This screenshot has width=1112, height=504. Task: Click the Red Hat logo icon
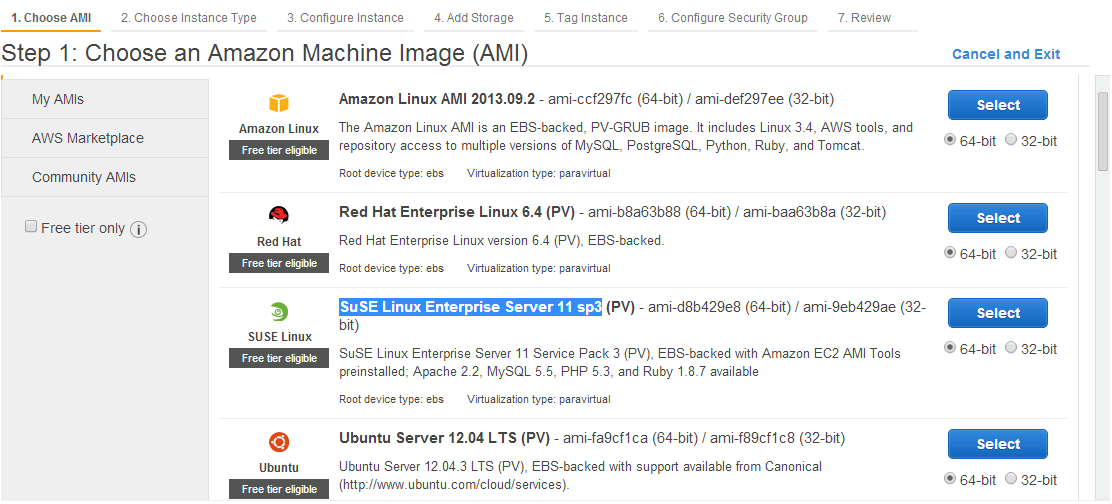[279, 215]
